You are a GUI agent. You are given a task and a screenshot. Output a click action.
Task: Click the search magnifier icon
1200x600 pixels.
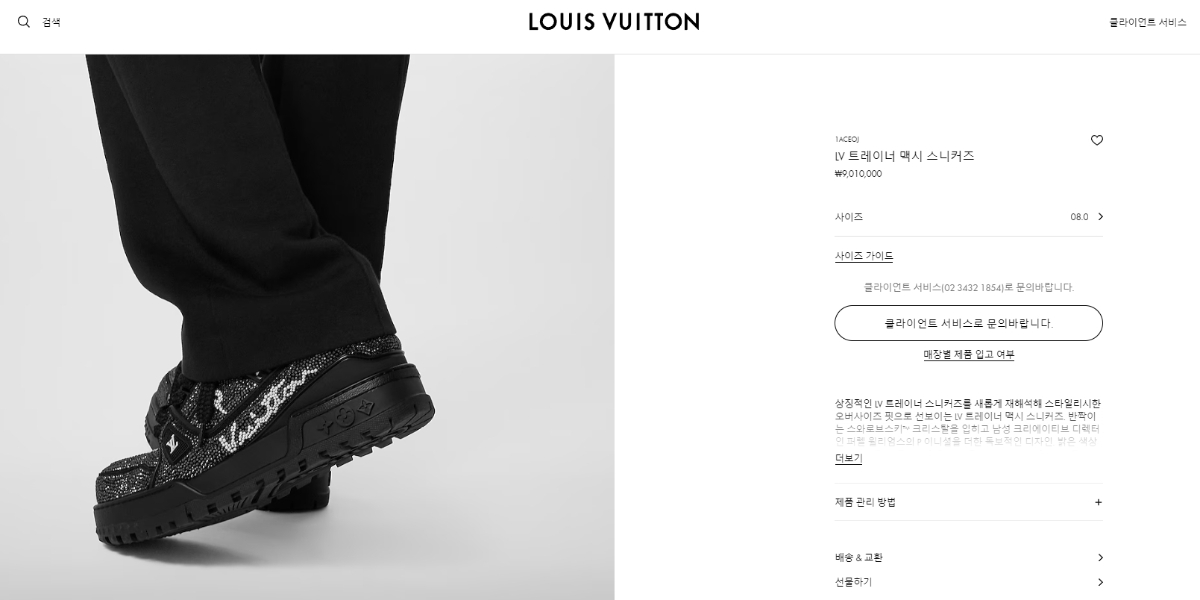click(24, 21)
